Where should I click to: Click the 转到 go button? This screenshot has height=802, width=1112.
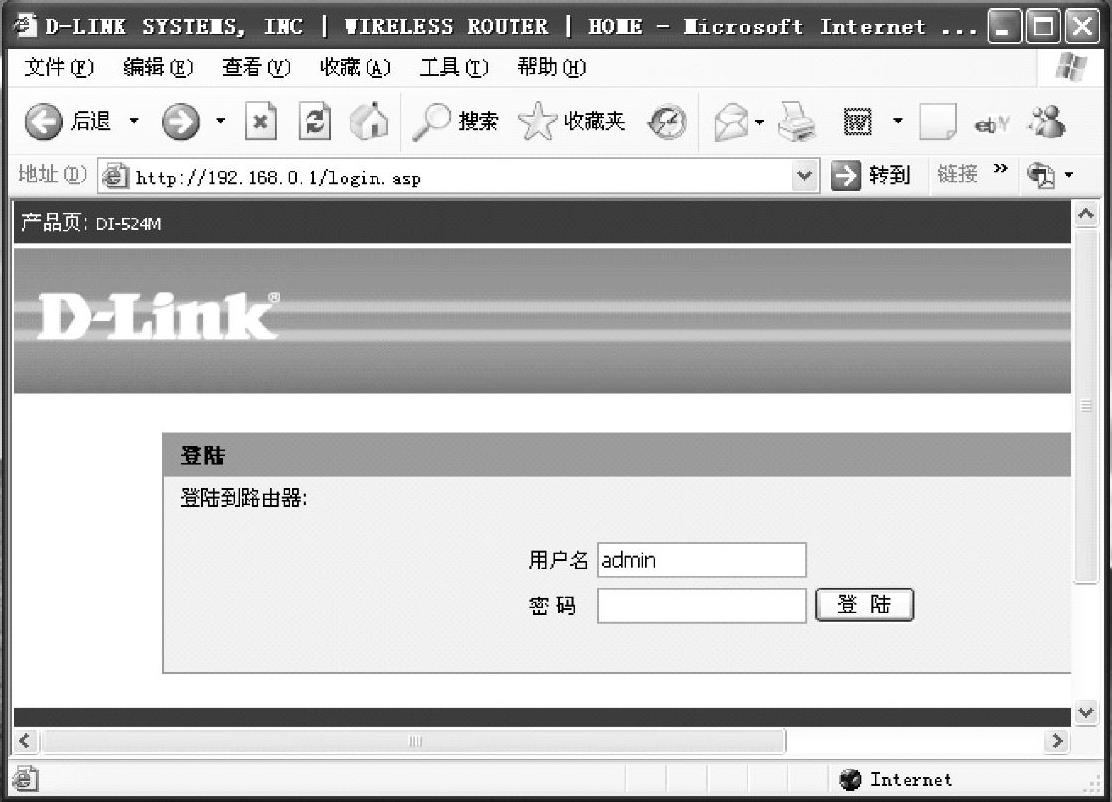click(x=870, y=175)
